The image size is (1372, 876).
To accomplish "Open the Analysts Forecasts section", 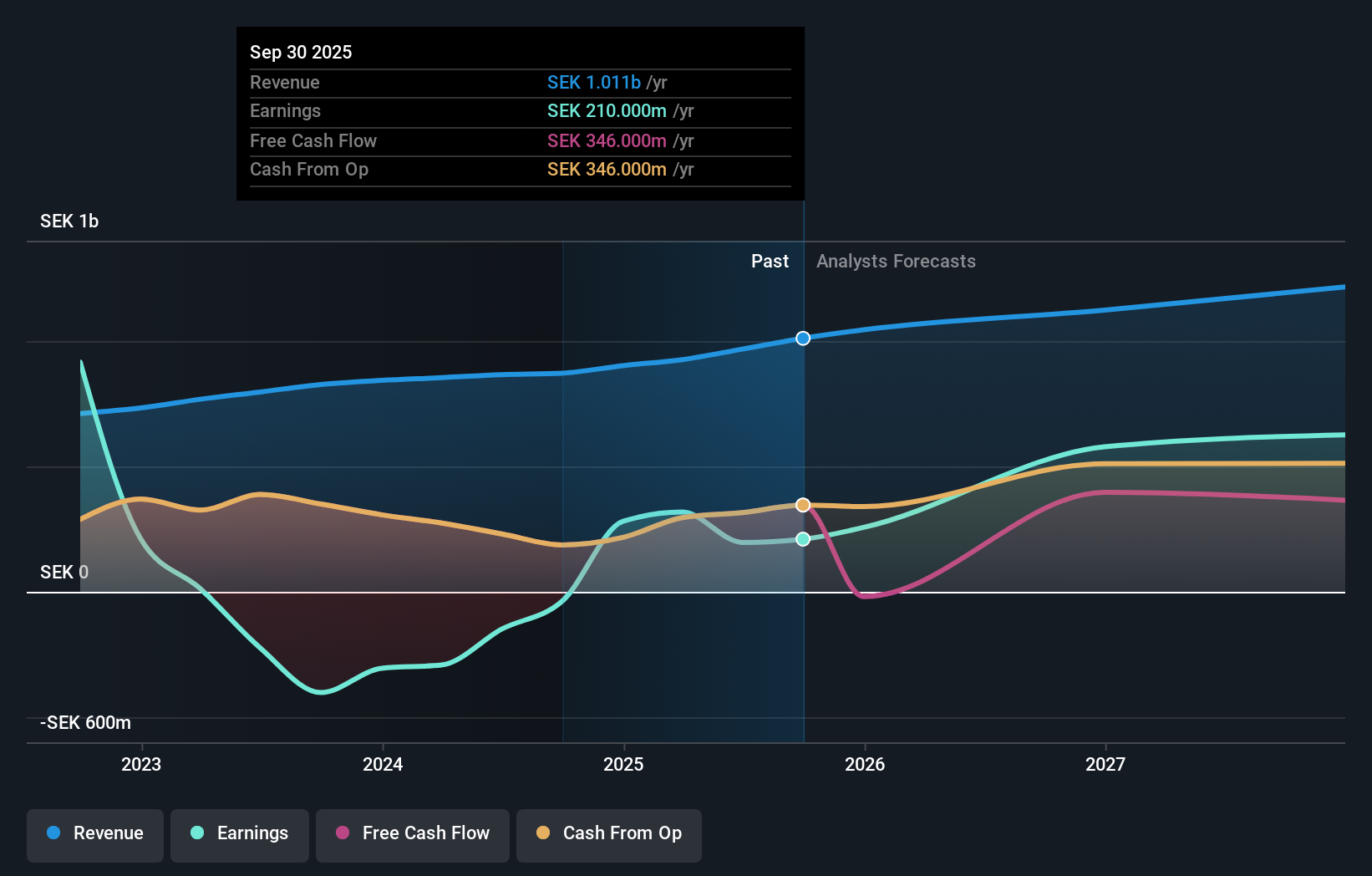I will 895,261.
